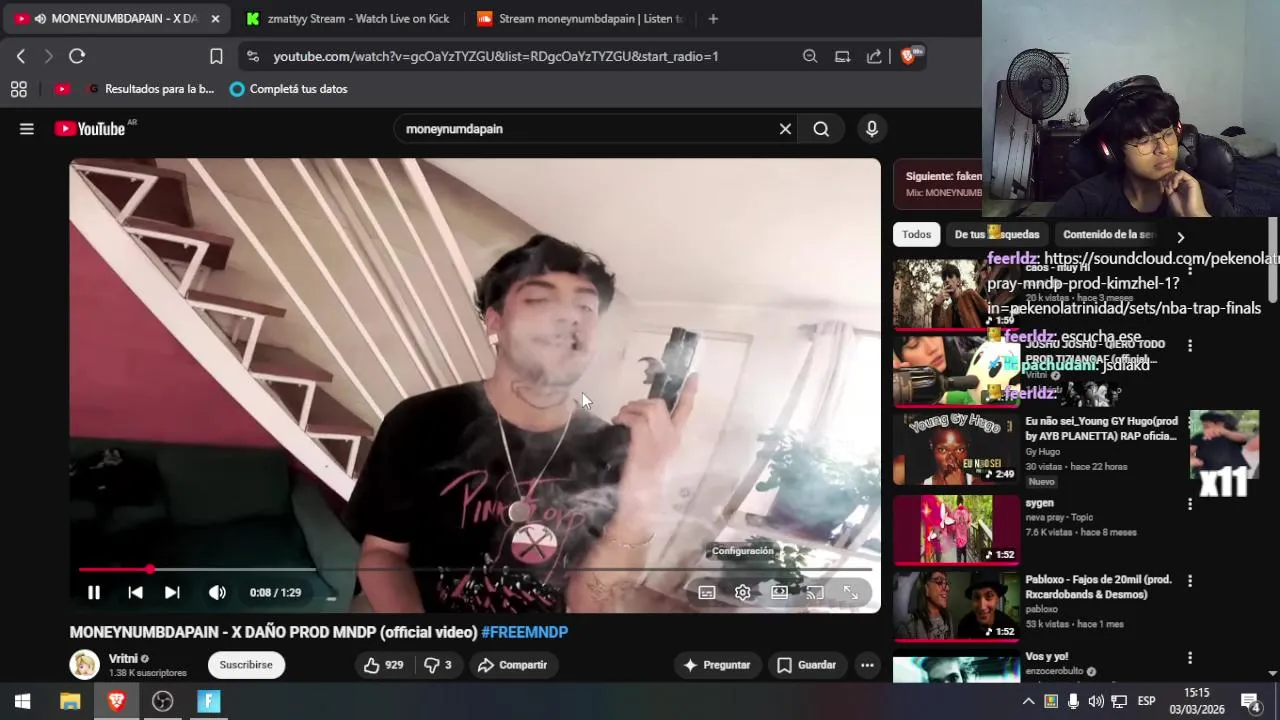Click Brave browser icon in taskbar
Viewport: 1280px width, 720px height.
116,701
